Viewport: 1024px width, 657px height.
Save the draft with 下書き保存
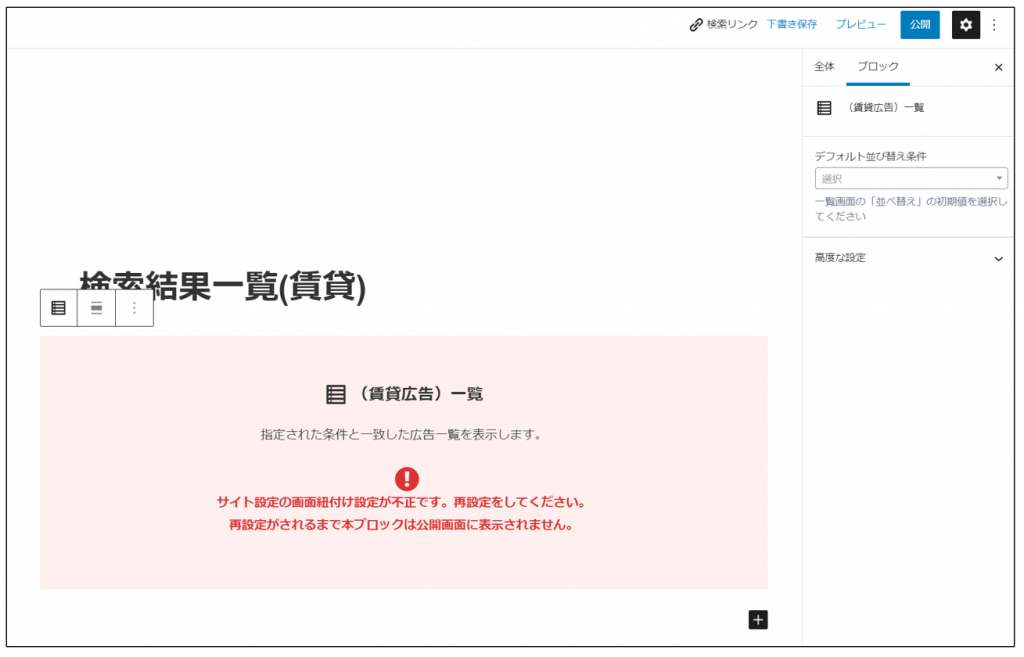click(791, 25)
